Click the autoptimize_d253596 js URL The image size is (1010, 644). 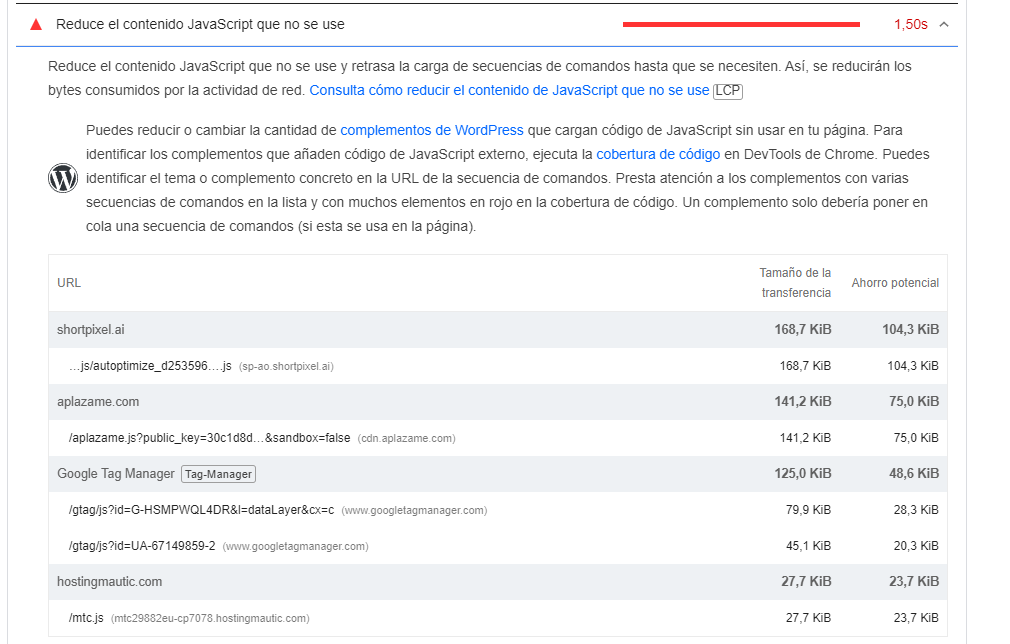point(150,366)
